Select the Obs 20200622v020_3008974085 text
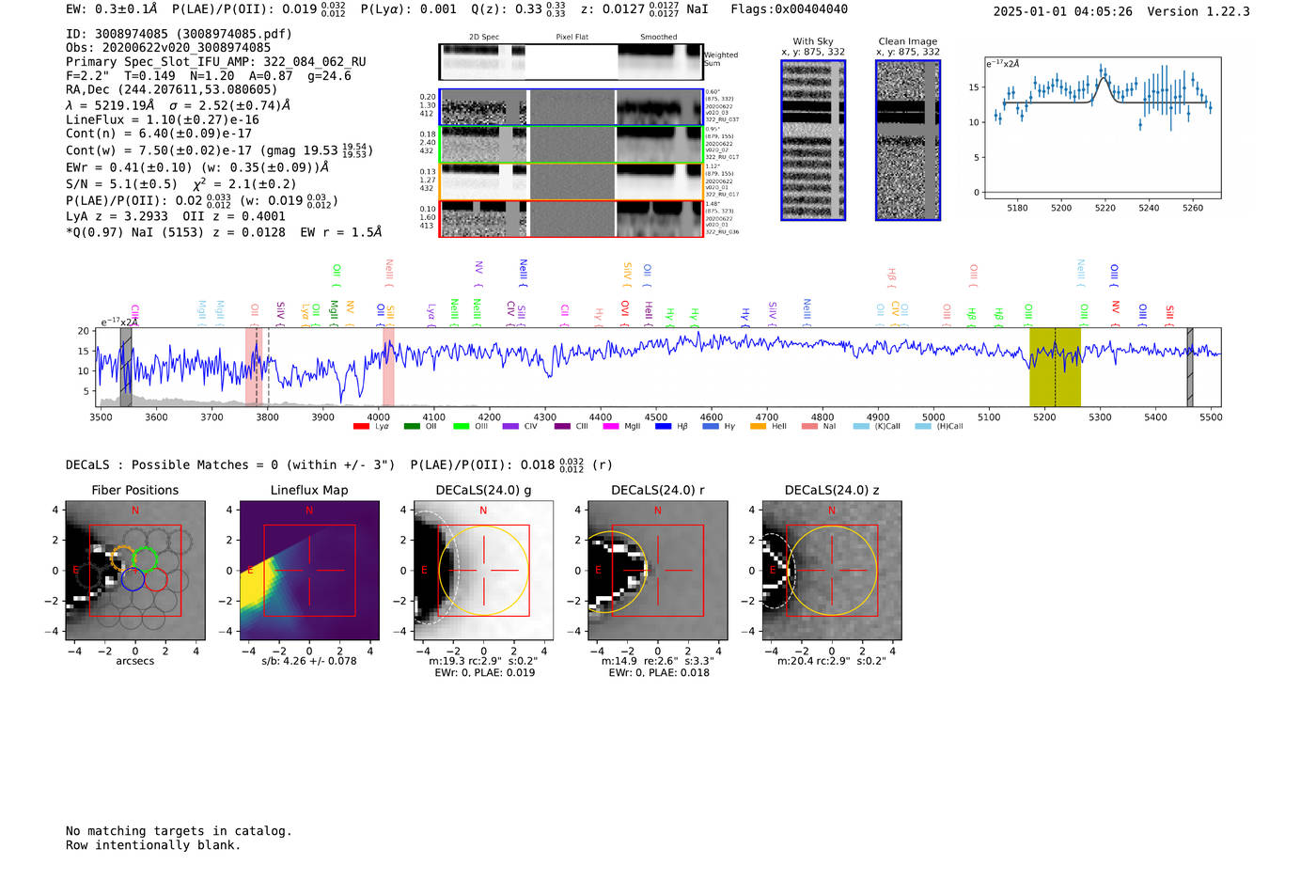This screenshot has height=896, width=1316. (168, 48)
